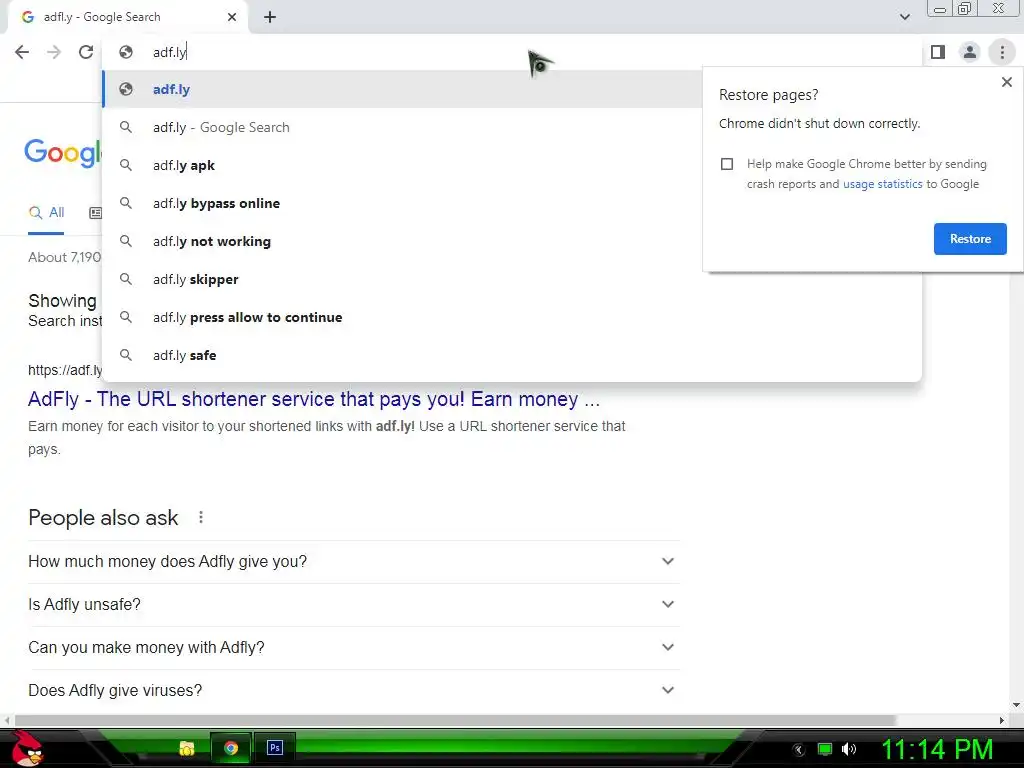The height and width of the screenshot is (768, 1024).
Task: Pick the 'adf.ly apk' suggestion
Action: tap(403, 165)
